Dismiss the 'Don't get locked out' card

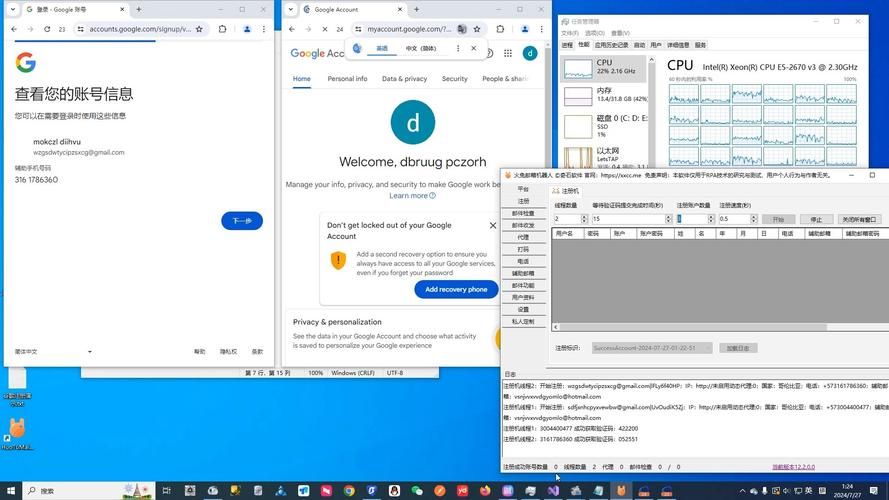pyautogui.click(x=493, y=226)
